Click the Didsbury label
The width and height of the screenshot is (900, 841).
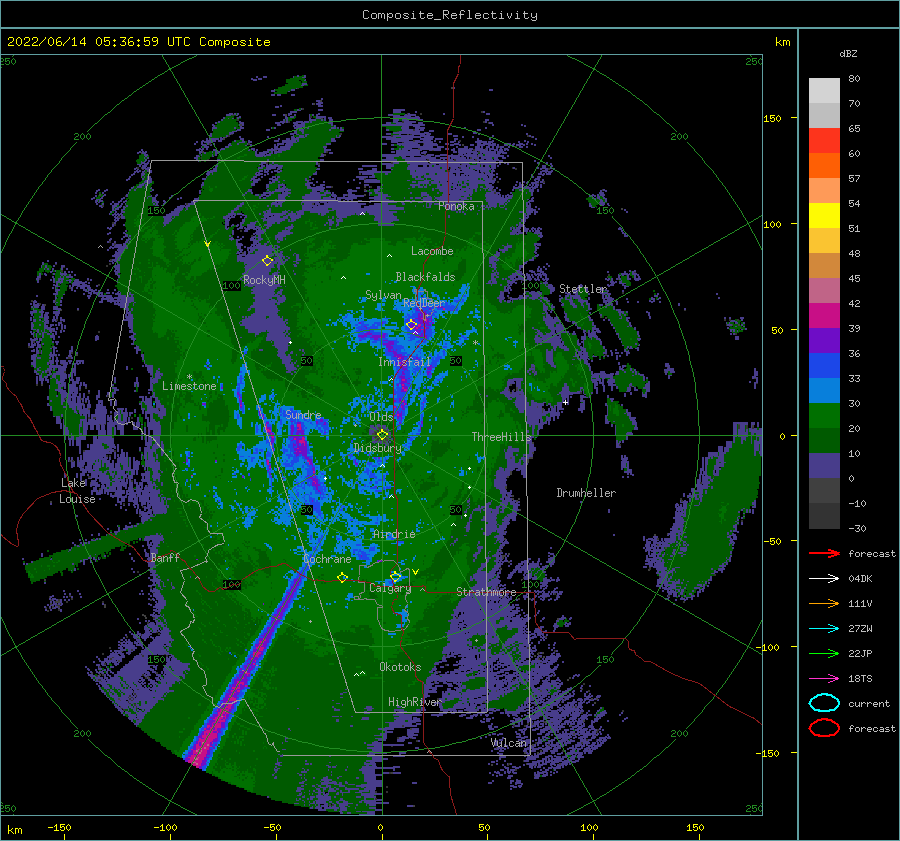[378, 448]
